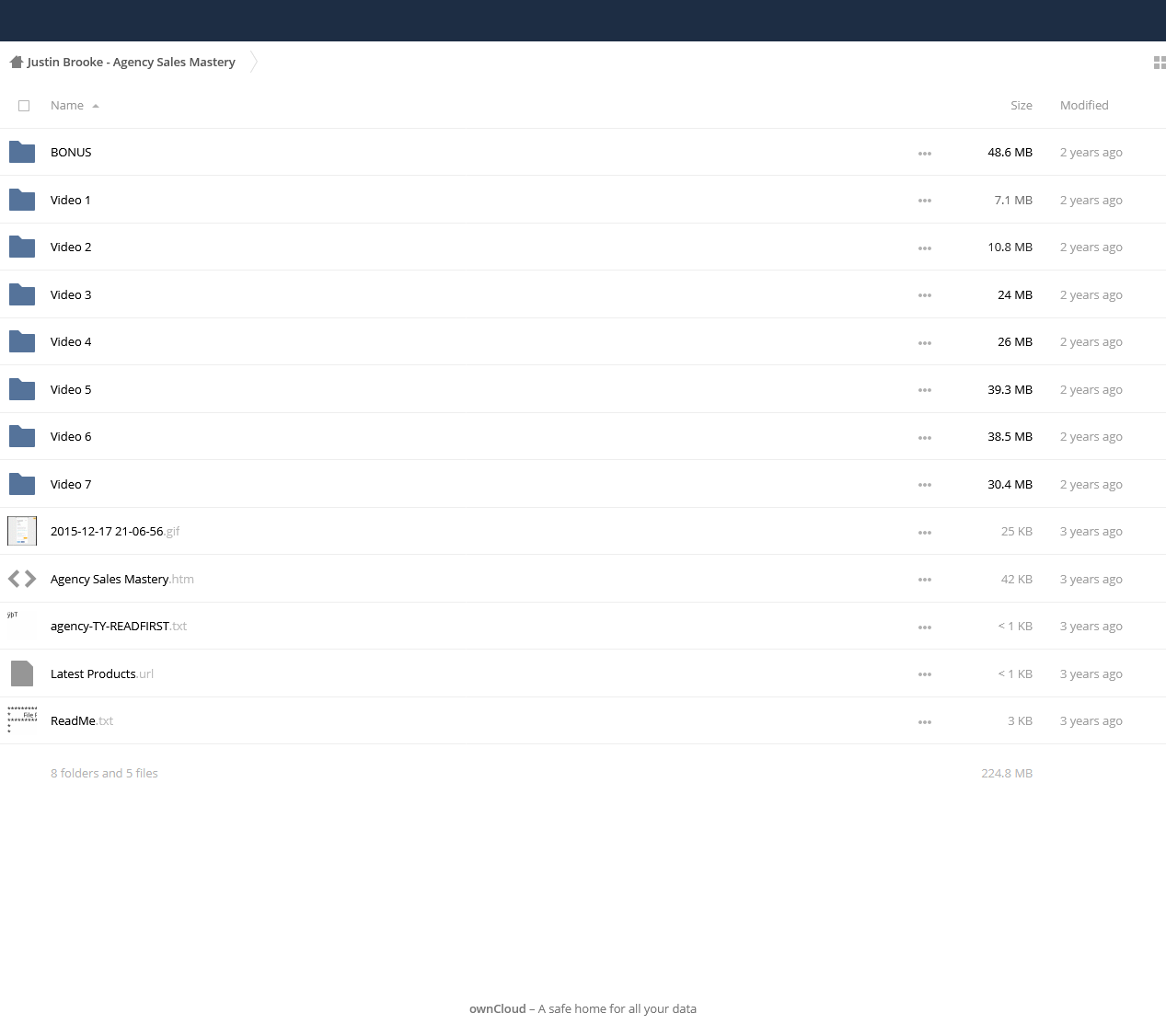
Task: Open the Video 6 name link
Action: [71, 436]
